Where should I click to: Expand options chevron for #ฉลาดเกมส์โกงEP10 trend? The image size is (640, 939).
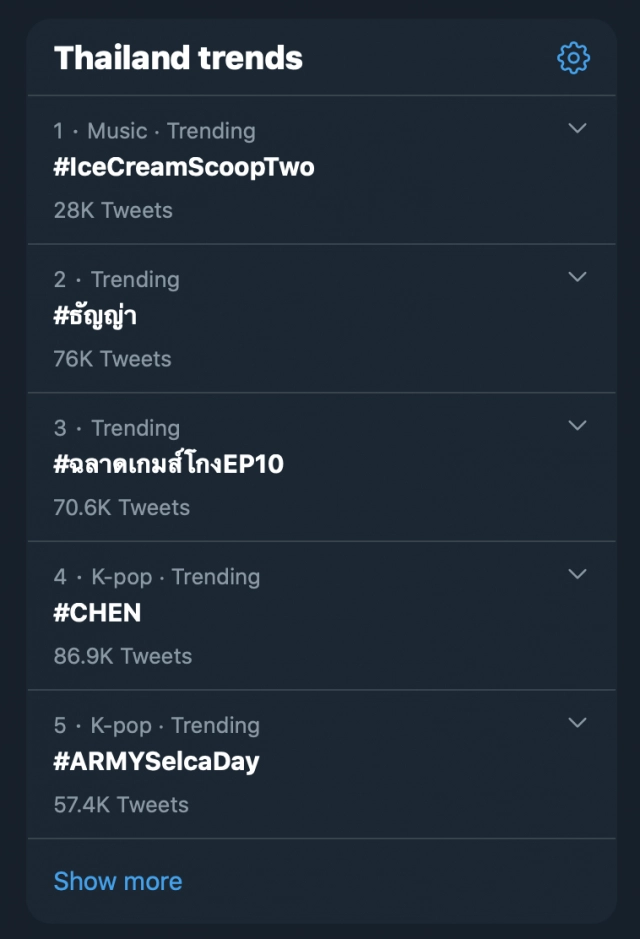[x=577, y=425]
